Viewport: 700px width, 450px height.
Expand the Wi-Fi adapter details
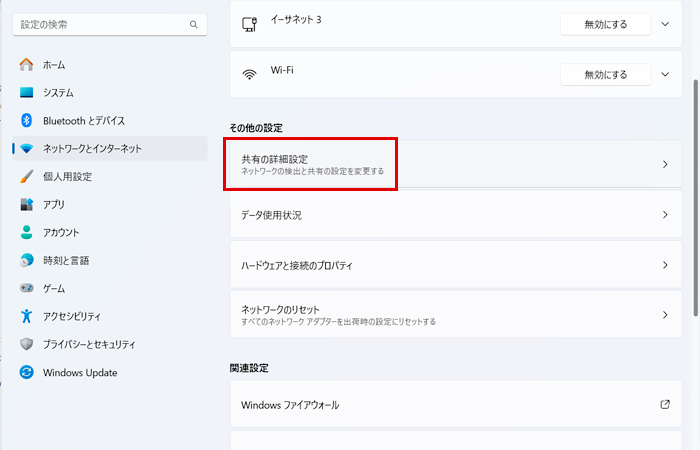point(665,75)
